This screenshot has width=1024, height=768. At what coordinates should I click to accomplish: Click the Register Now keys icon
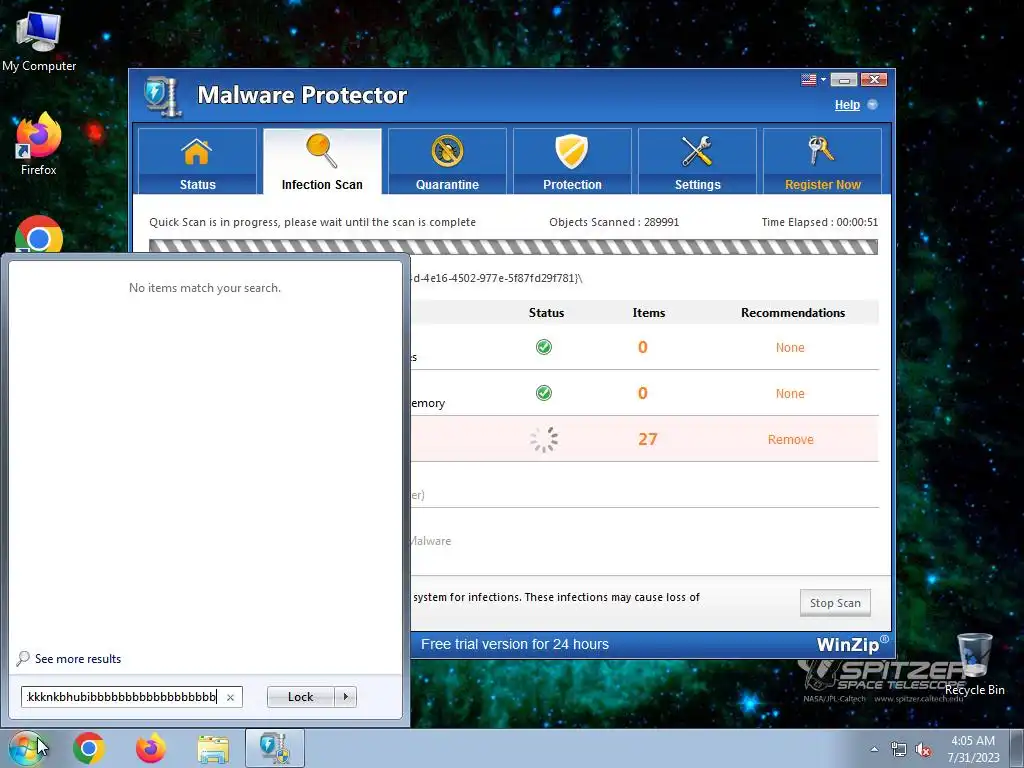point(821,150)
